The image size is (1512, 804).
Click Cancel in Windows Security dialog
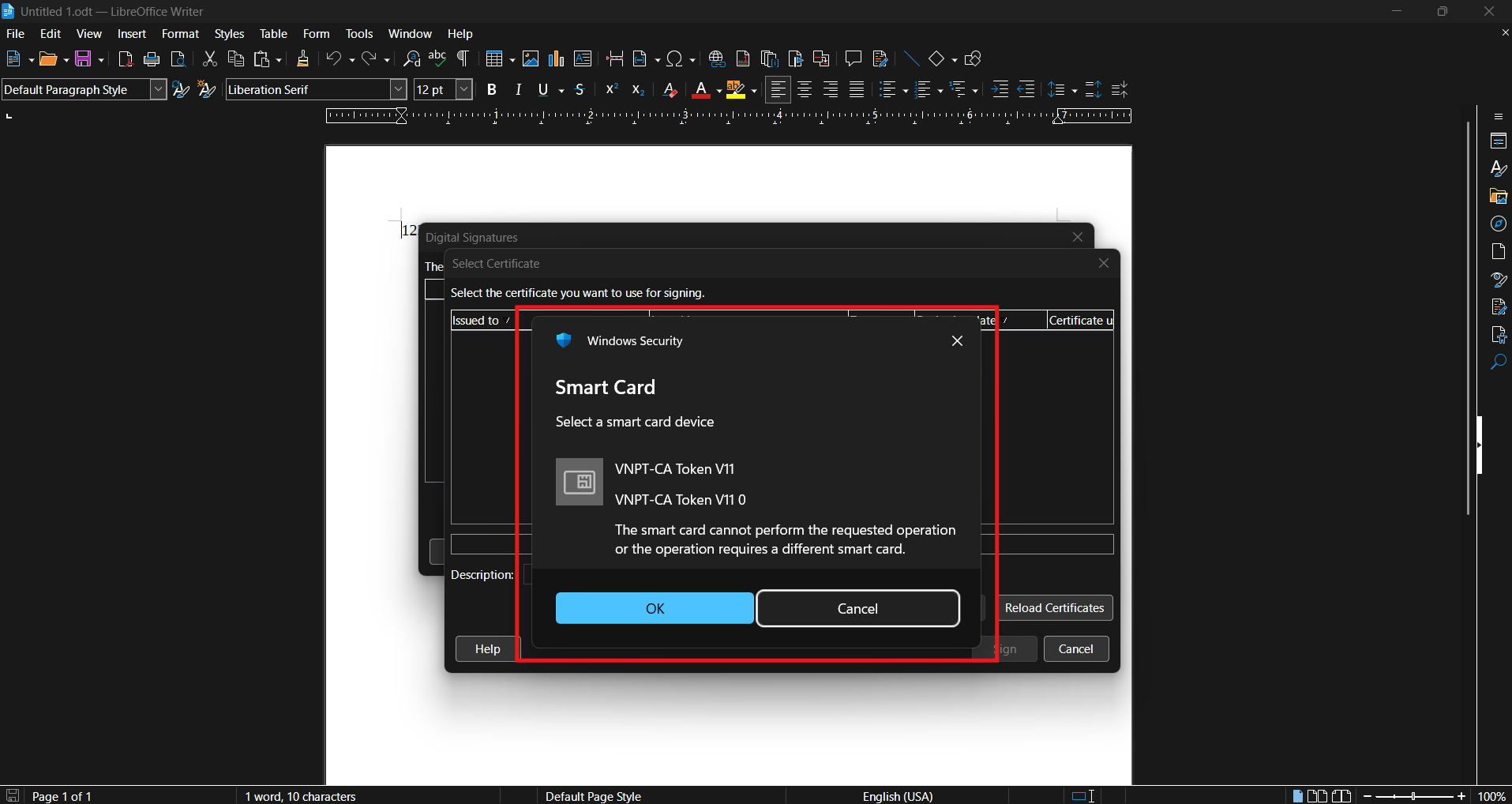857,608
